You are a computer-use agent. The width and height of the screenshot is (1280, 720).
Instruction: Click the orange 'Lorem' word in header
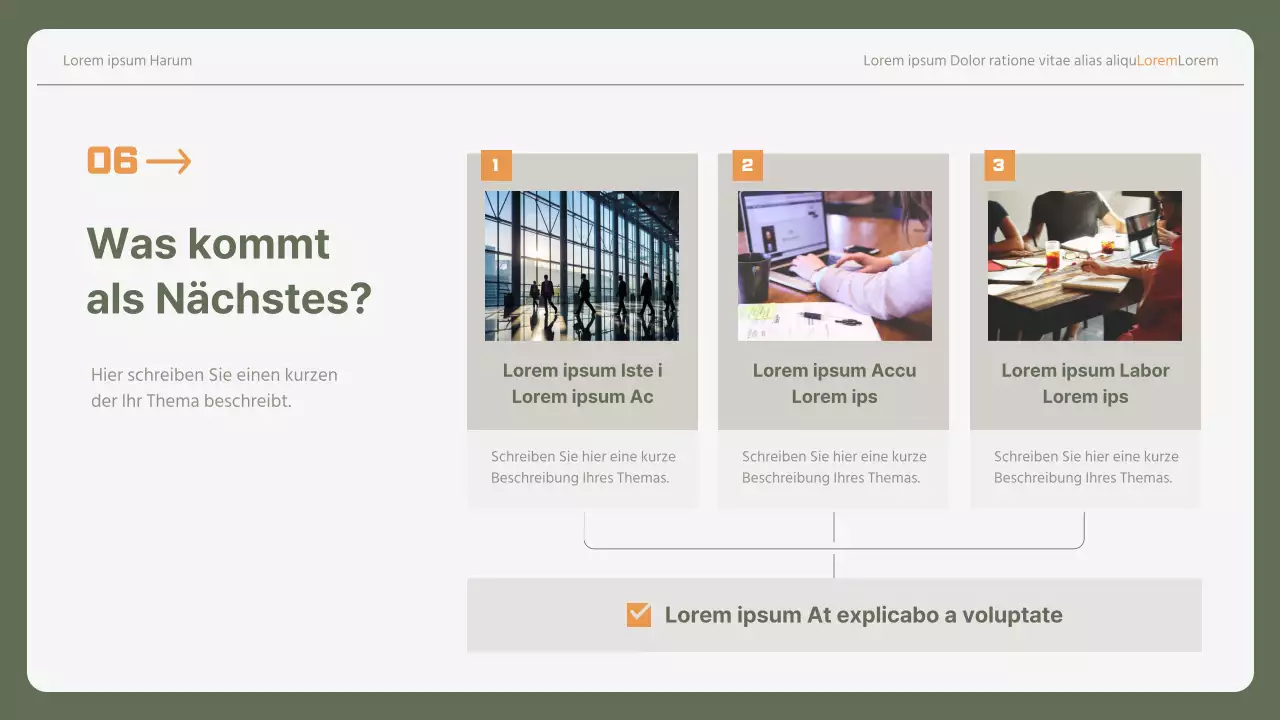1156,60
